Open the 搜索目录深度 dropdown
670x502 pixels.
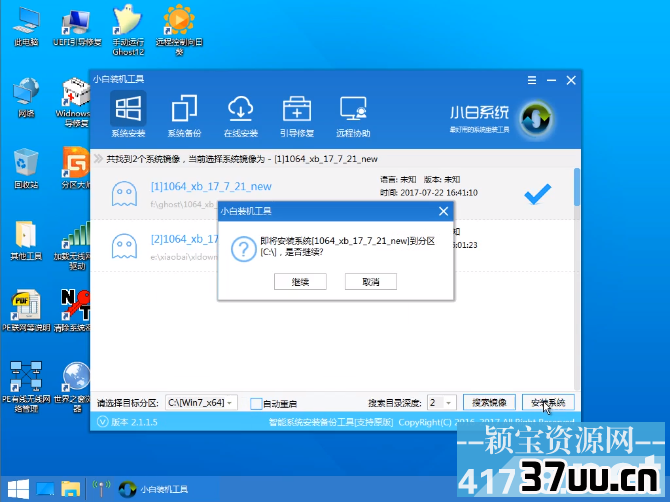(x=442, y=402)
